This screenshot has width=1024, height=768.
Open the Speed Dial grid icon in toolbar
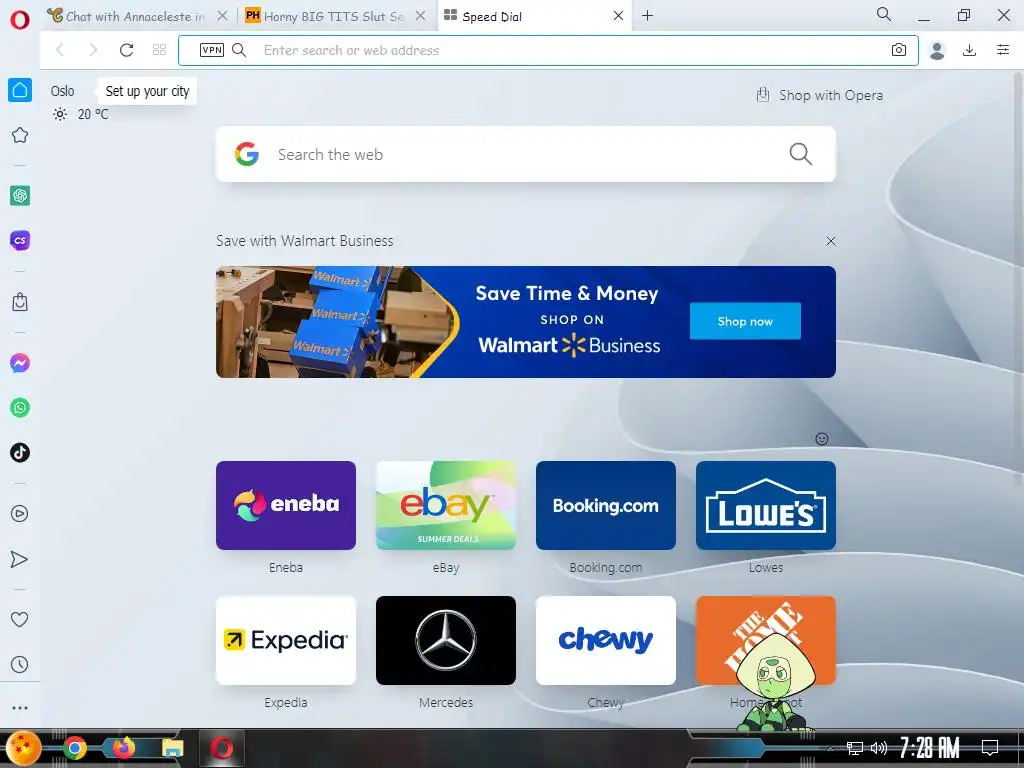click(159, 50)
